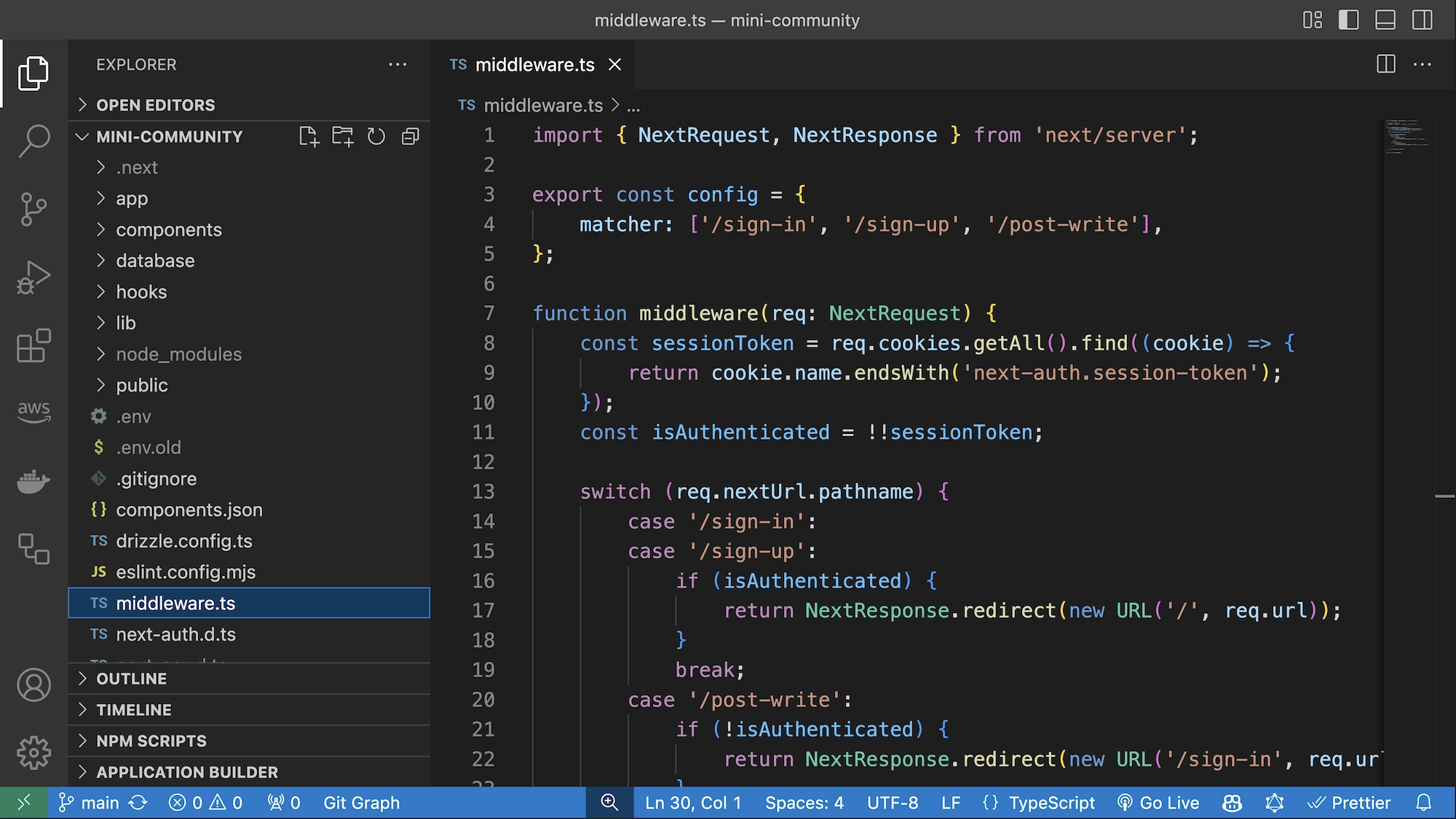Image resolution: width=1456 pixels, height=819 pixels.
Task: Open the Docker view in activity bar
Action: click(33, 480)
